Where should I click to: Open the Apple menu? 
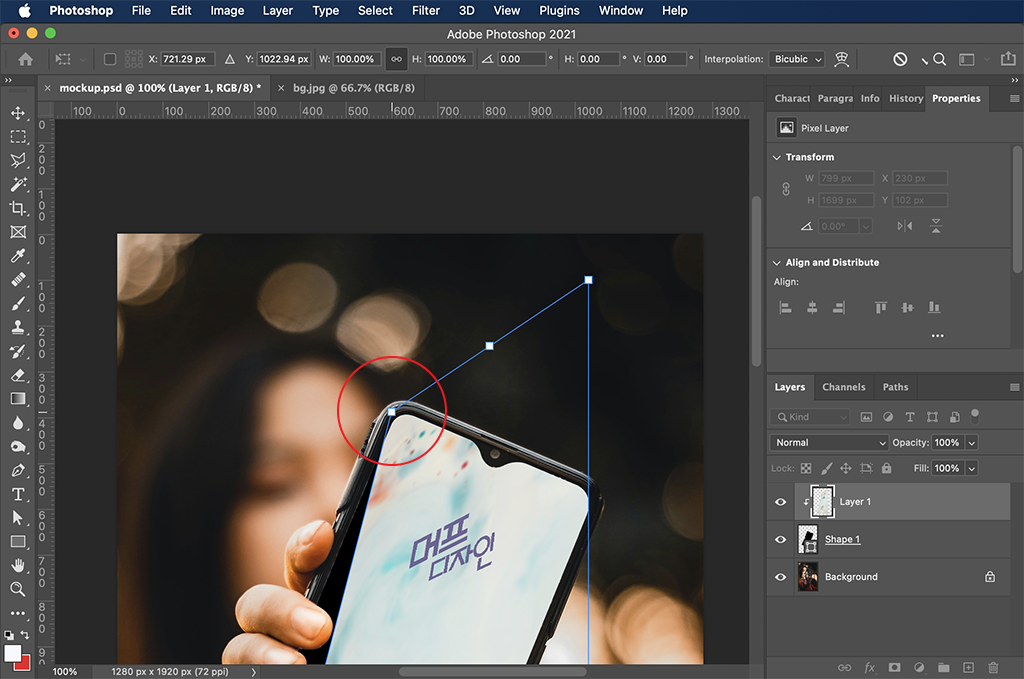(24, 10)
